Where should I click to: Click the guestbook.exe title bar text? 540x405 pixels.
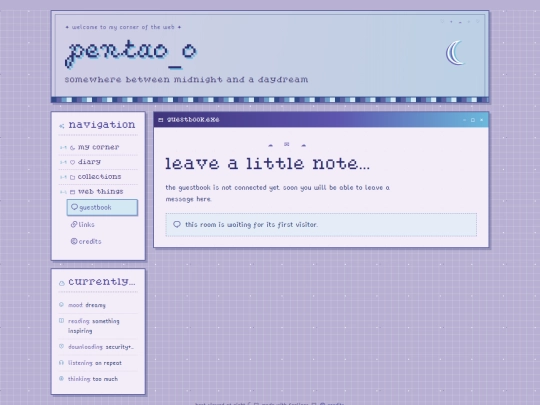pos(193,120)
